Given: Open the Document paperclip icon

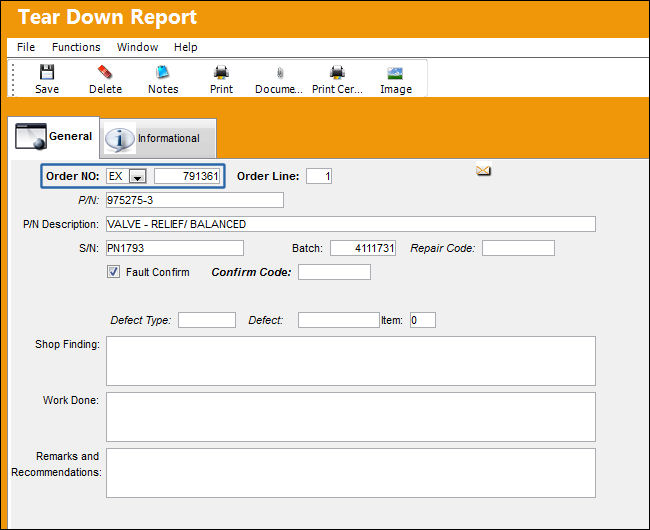Looking at the screenshot, I should (280, 73).
